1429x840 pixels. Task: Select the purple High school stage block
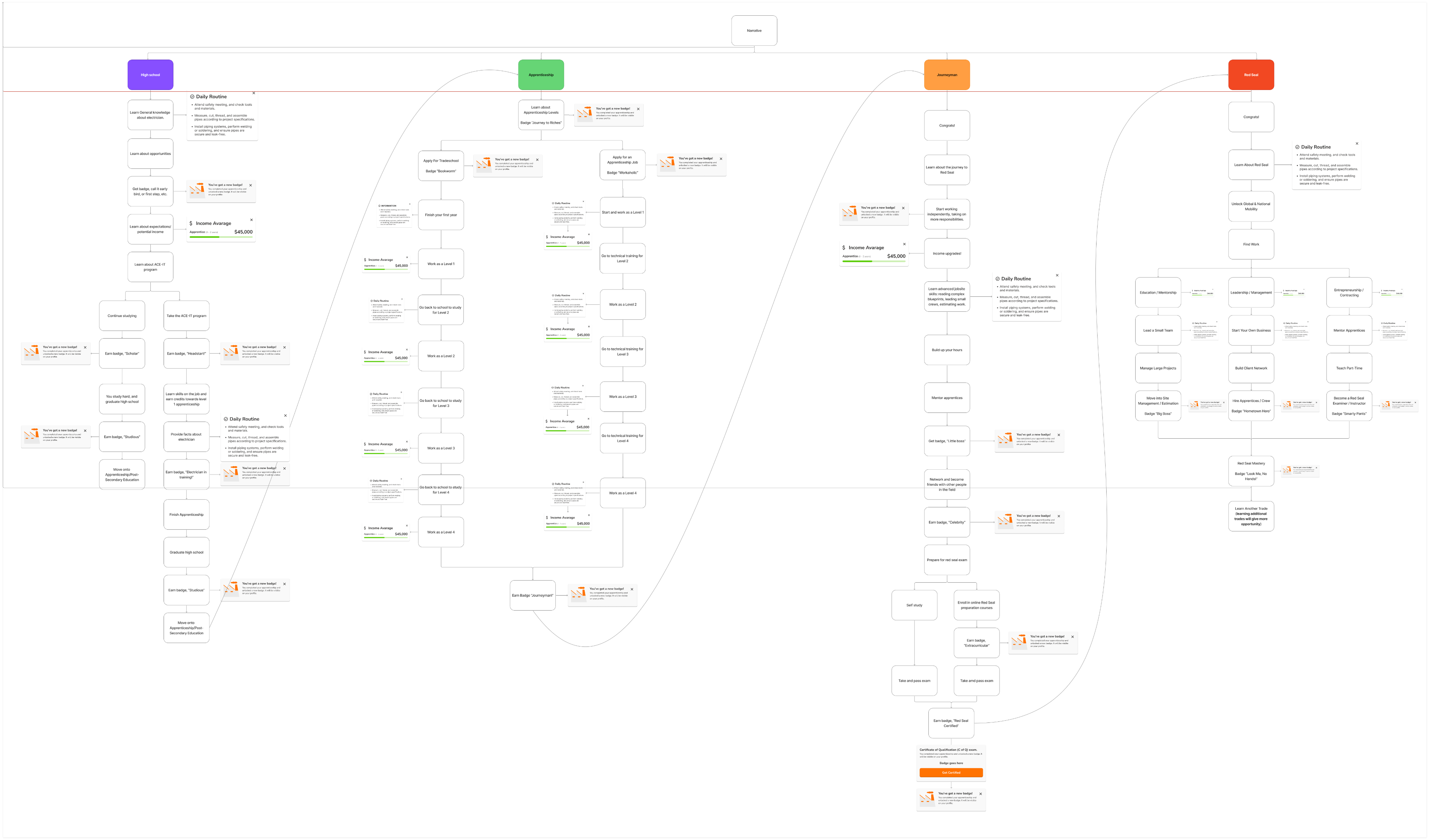[150, 75]
